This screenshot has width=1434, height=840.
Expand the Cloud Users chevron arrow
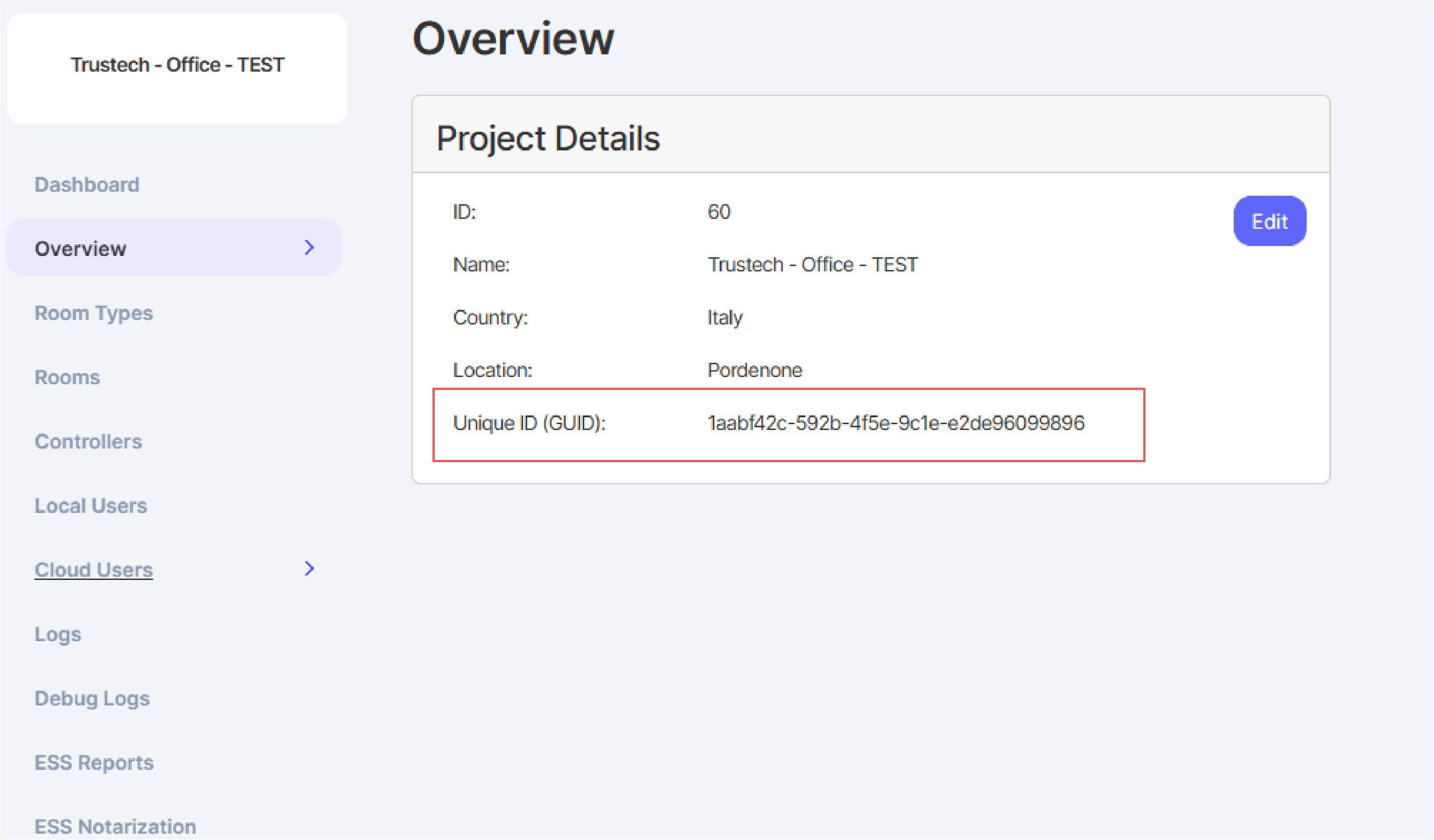(309, 568)
